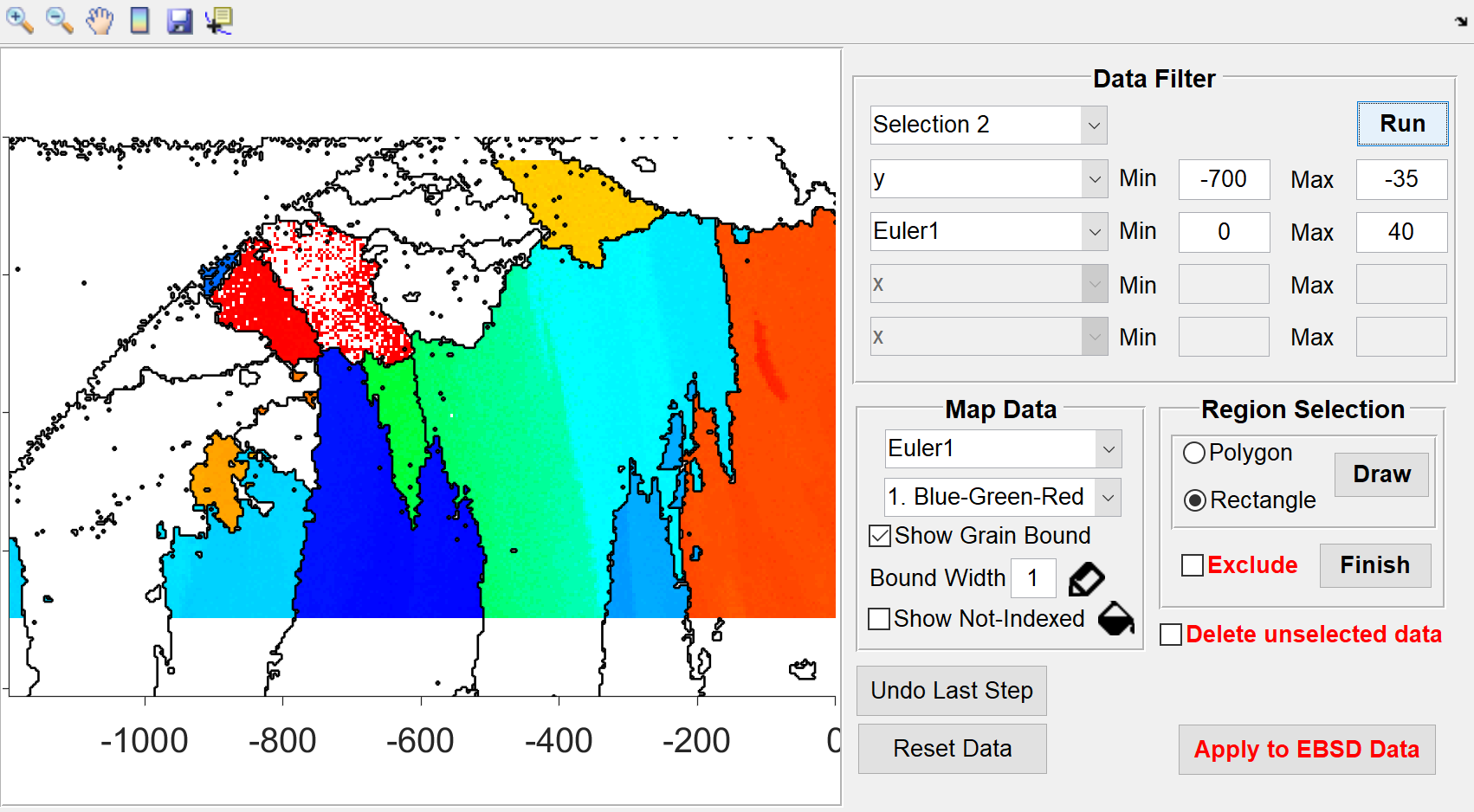Toggle Show Grain Bound checkbox
Screen dimensions: 1474x812
click(880, 536)
